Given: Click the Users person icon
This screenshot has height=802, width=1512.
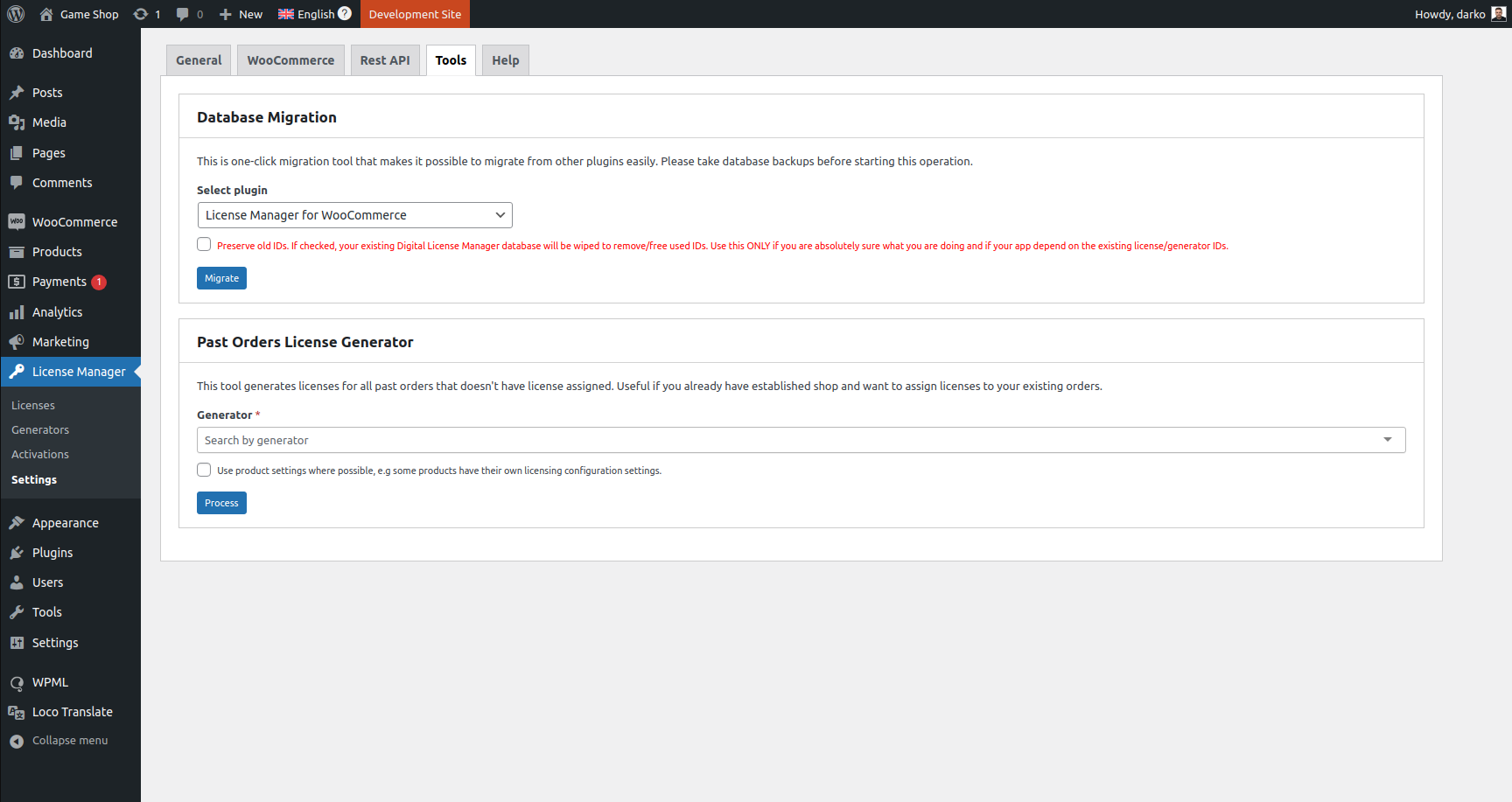Looking at the screenshot, I should click(17, 582).
